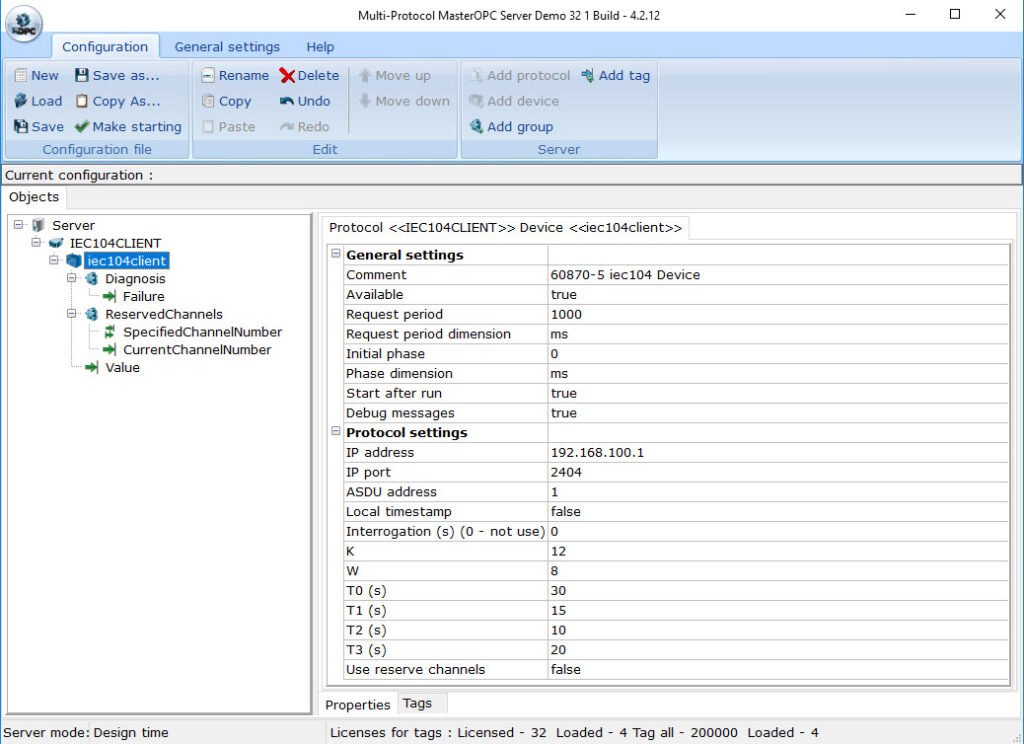1024x744 pixels.
Task: Switch to the General settings tab
Action: (225, 47)
